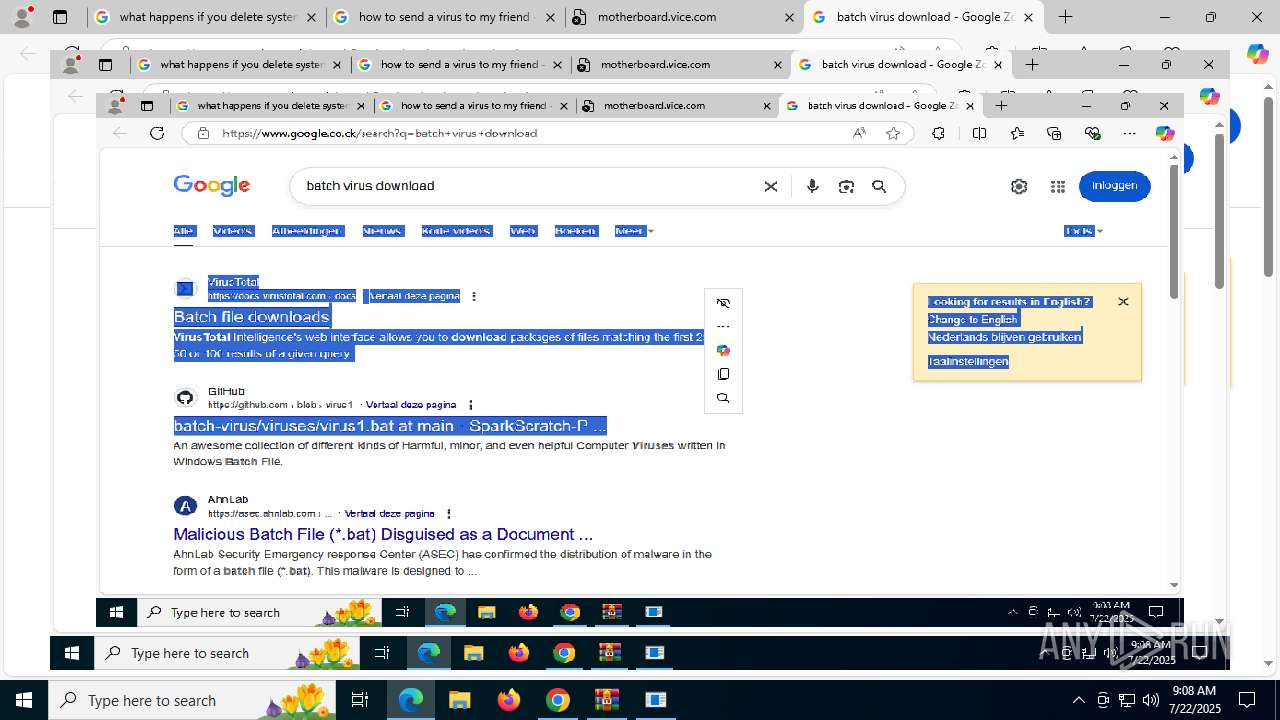Open site info lock icon beside google.co.ck URL
The height and width of the screenshot is (720, 1280).
(x=203, y=133)
